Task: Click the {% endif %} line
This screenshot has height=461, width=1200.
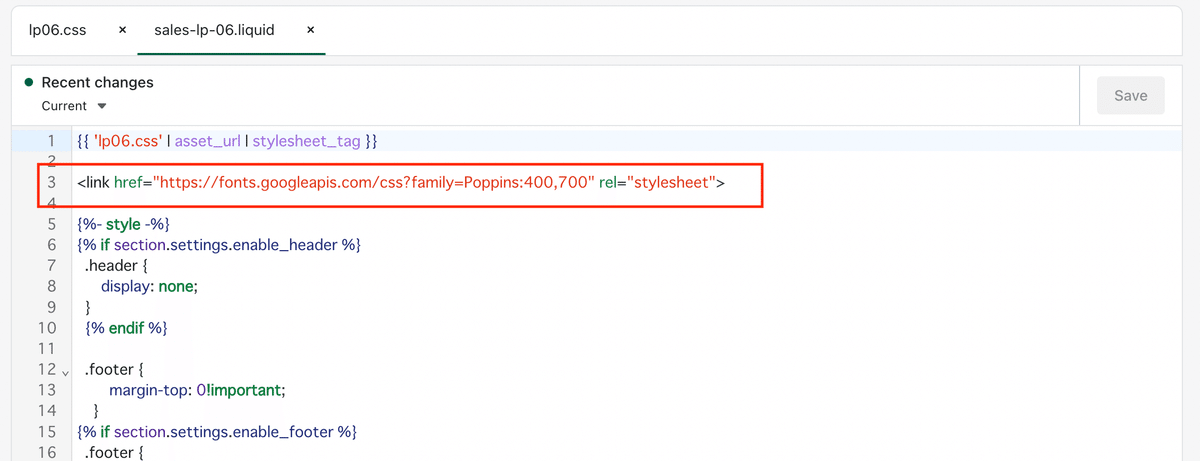Action: coord(126,328)
